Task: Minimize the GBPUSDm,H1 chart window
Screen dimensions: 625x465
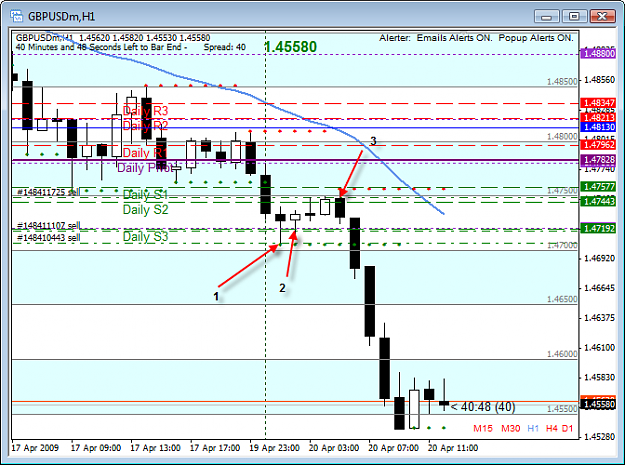Action: 547,16
